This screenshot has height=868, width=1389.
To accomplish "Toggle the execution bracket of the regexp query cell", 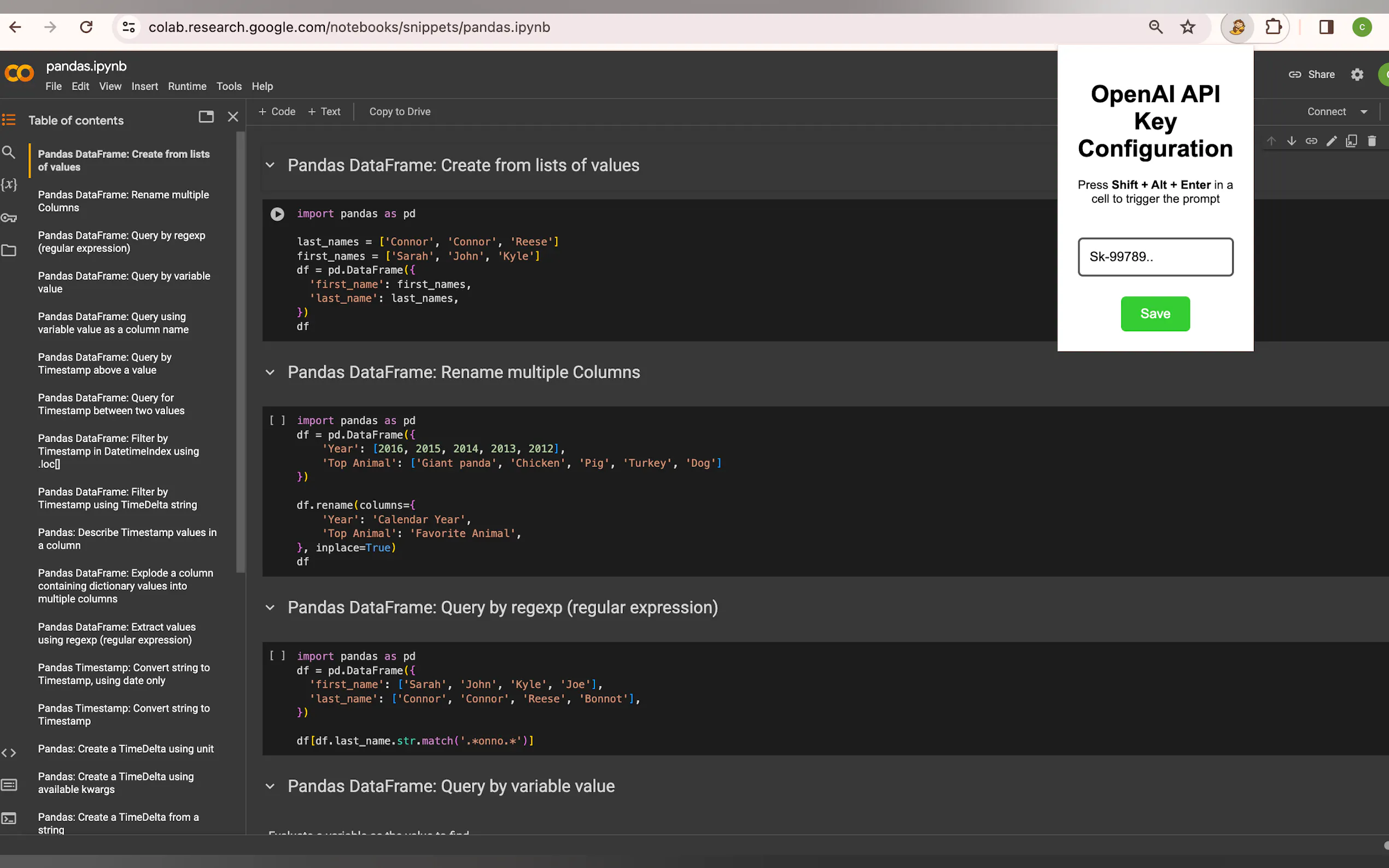I will point(277,656).
